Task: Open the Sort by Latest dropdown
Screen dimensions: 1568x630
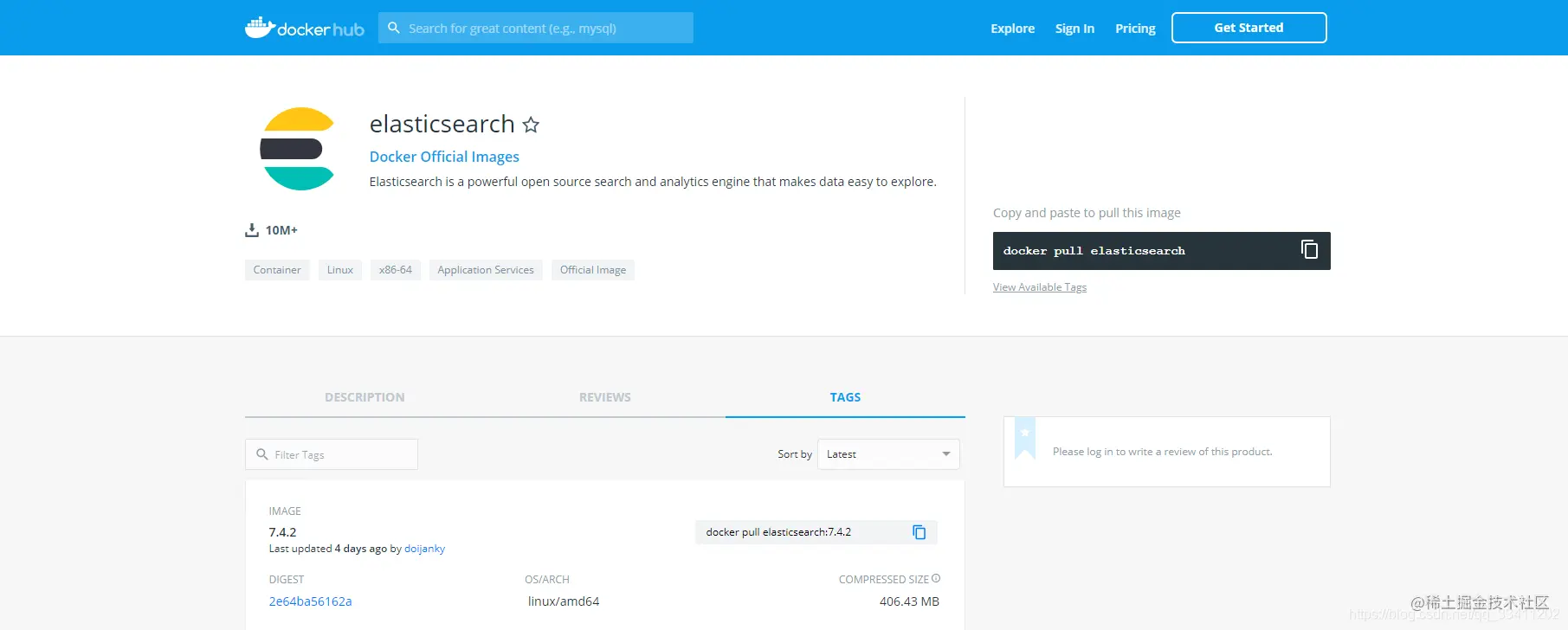Action: click(888, 454)
